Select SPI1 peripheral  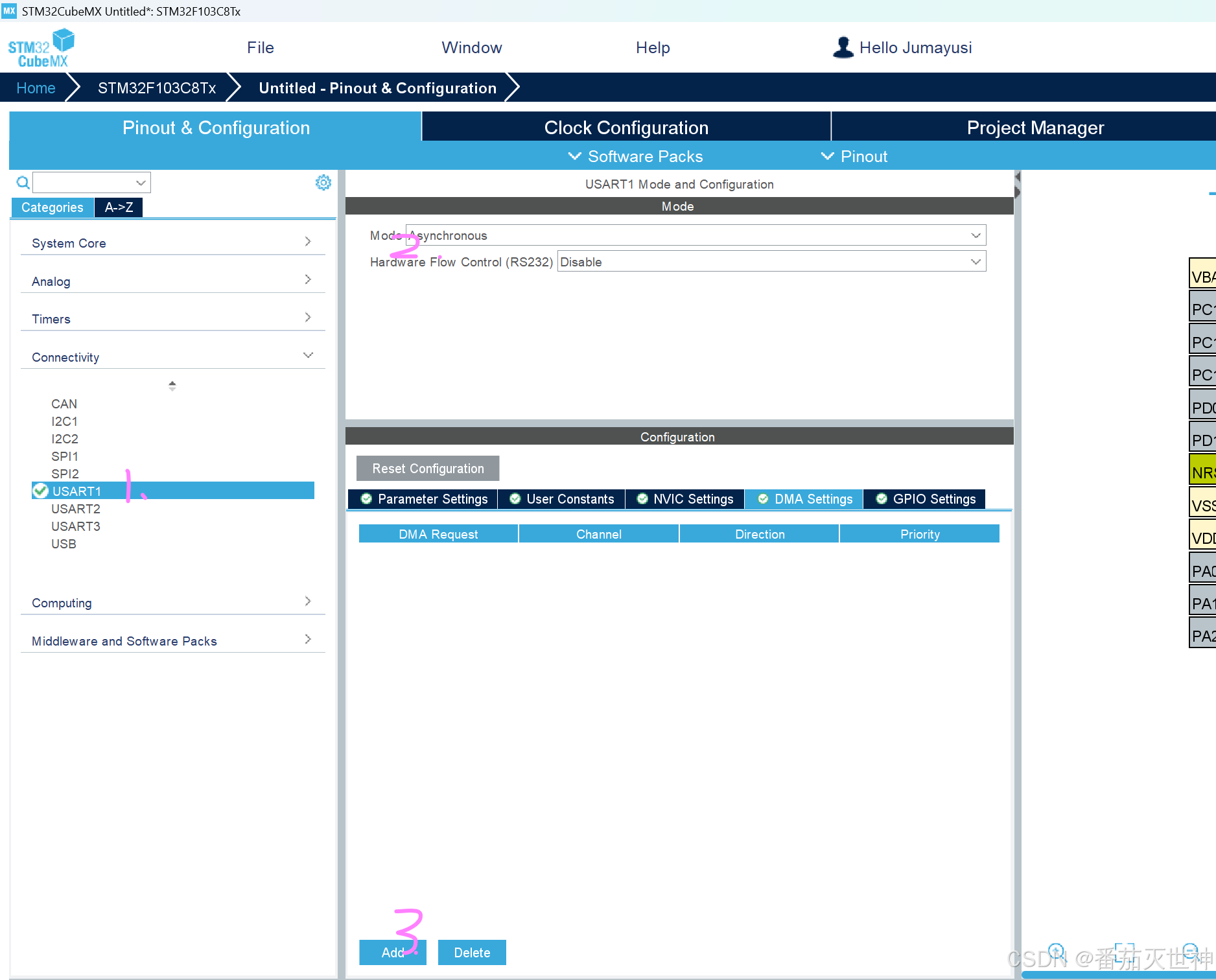point(64,456)
